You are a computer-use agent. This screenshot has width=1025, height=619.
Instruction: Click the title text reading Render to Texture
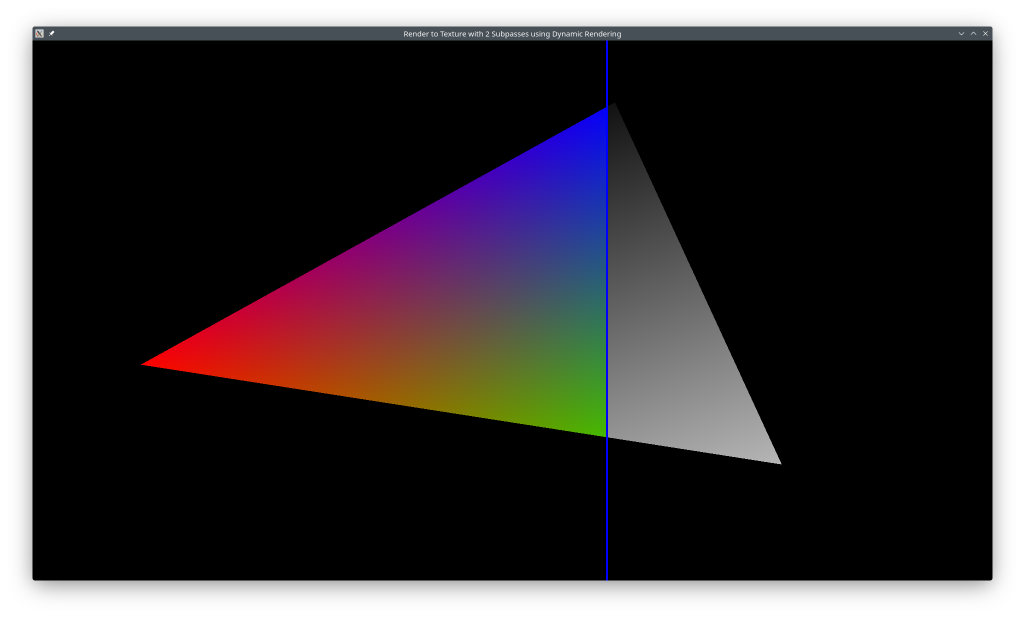(512, 33)
